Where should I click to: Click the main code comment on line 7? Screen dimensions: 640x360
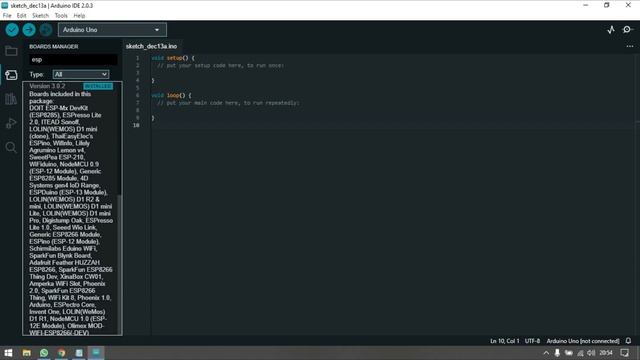pos(228,103)
